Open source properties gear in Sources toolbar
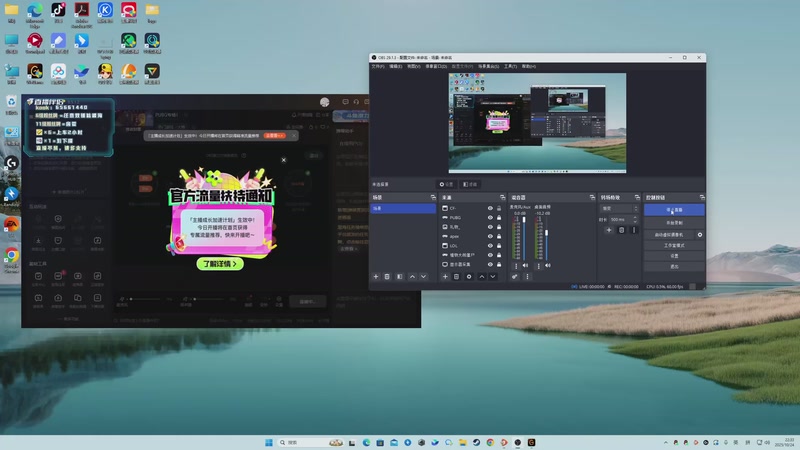 tap(469, 277)
